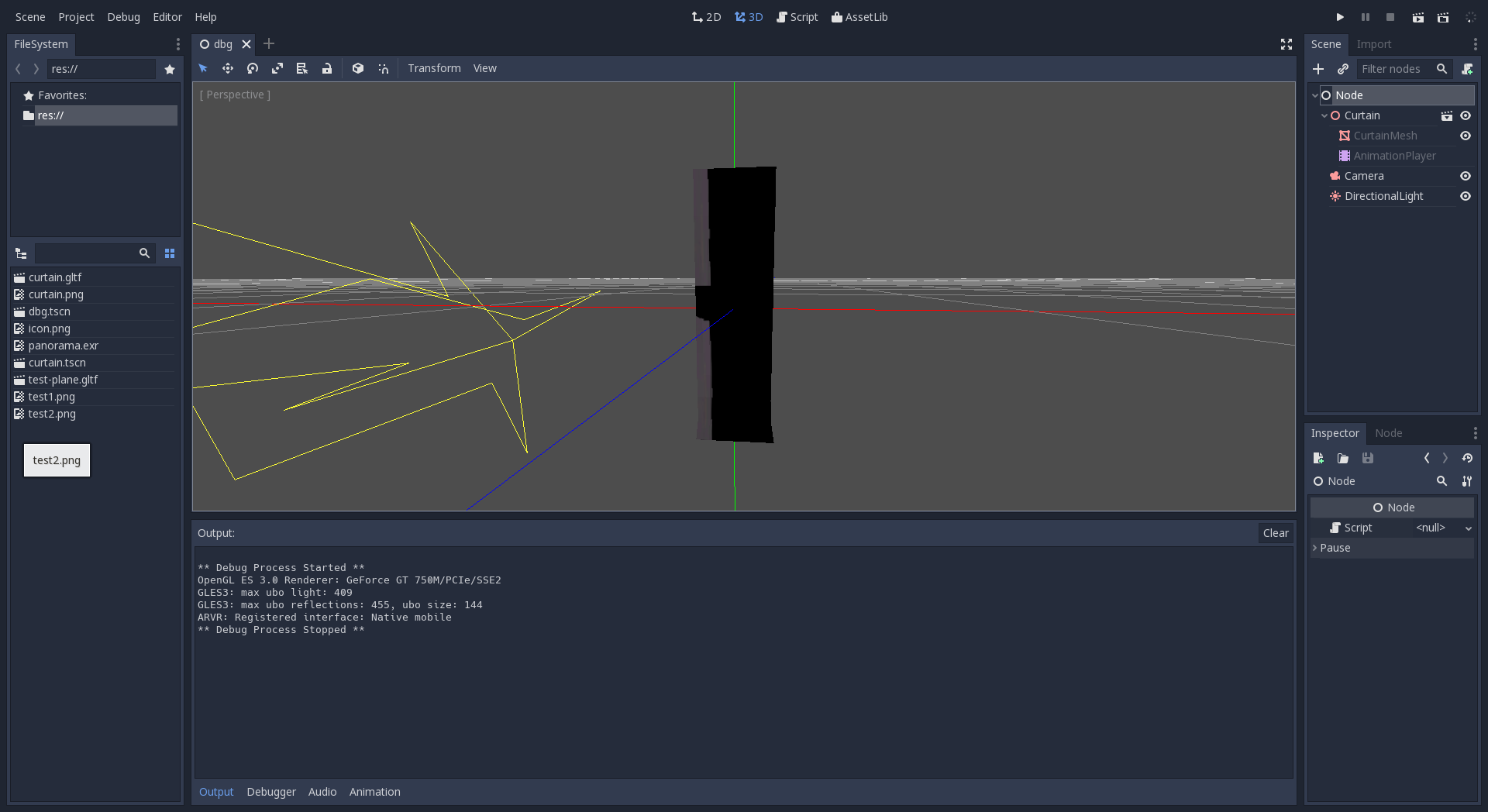Load an existing resource in Inspector
Screen dimensions: 1488x812
(x=1343, y=458)
